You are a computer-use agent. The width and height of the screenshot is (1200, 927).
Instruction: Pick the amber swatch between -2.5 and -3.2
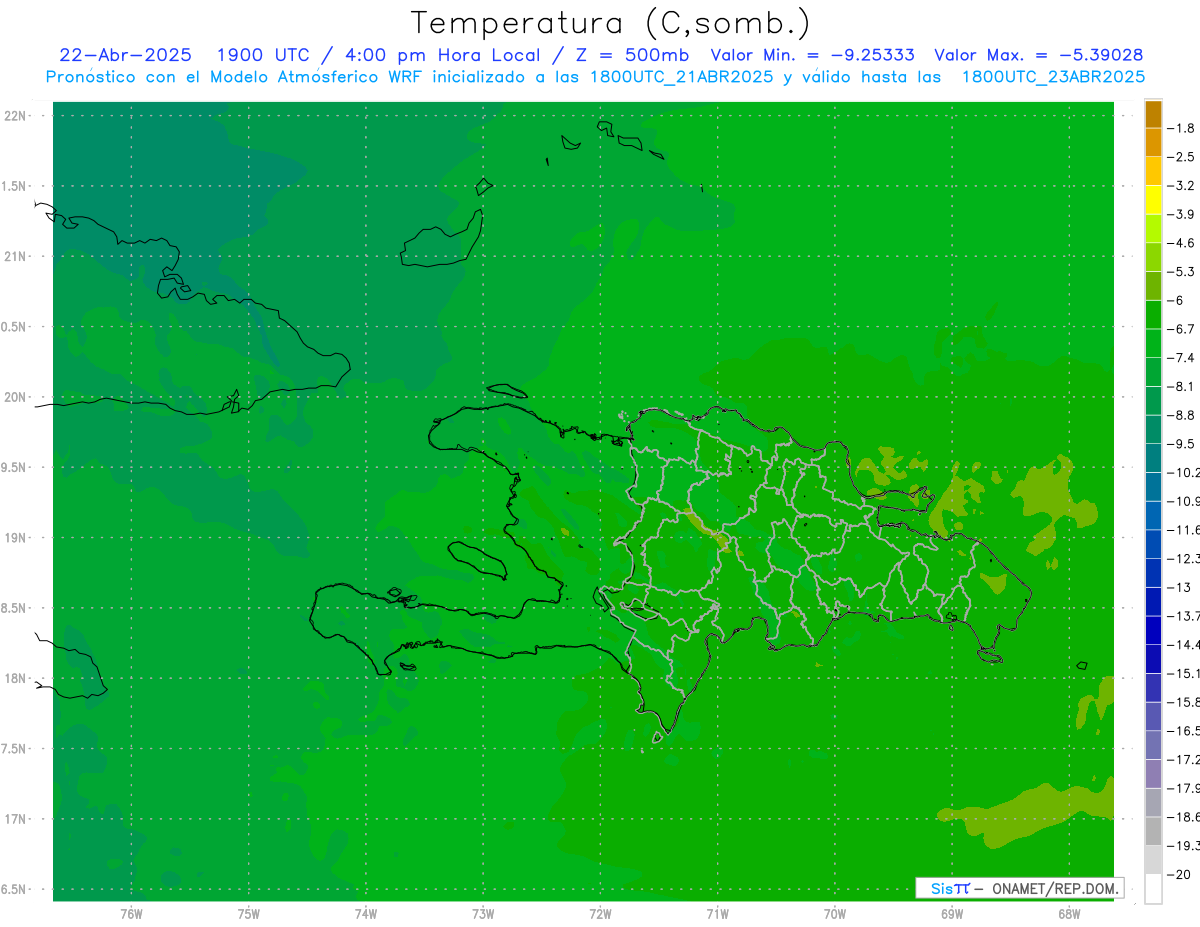pos(1153,171)
